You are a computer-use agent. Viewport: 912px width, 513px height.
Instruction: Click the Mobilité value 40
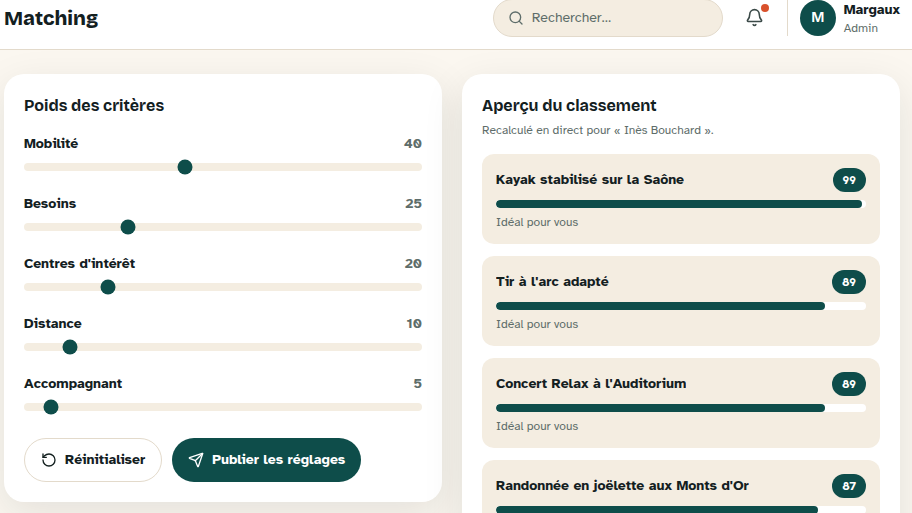(x=413, y=144)
